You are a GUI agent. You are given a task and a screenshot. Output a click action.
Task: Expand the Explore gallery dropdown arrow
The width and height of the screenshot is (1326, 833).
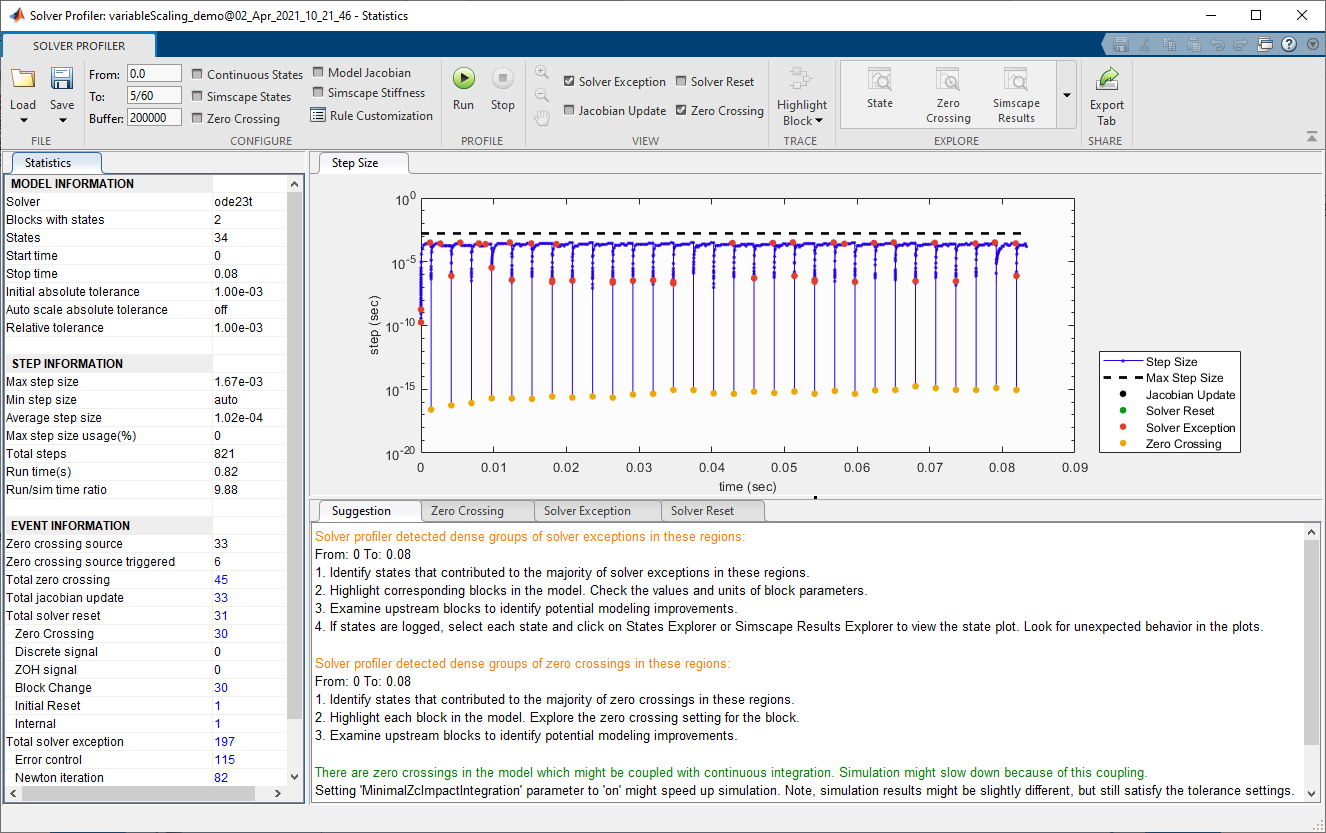(1066, 95)
